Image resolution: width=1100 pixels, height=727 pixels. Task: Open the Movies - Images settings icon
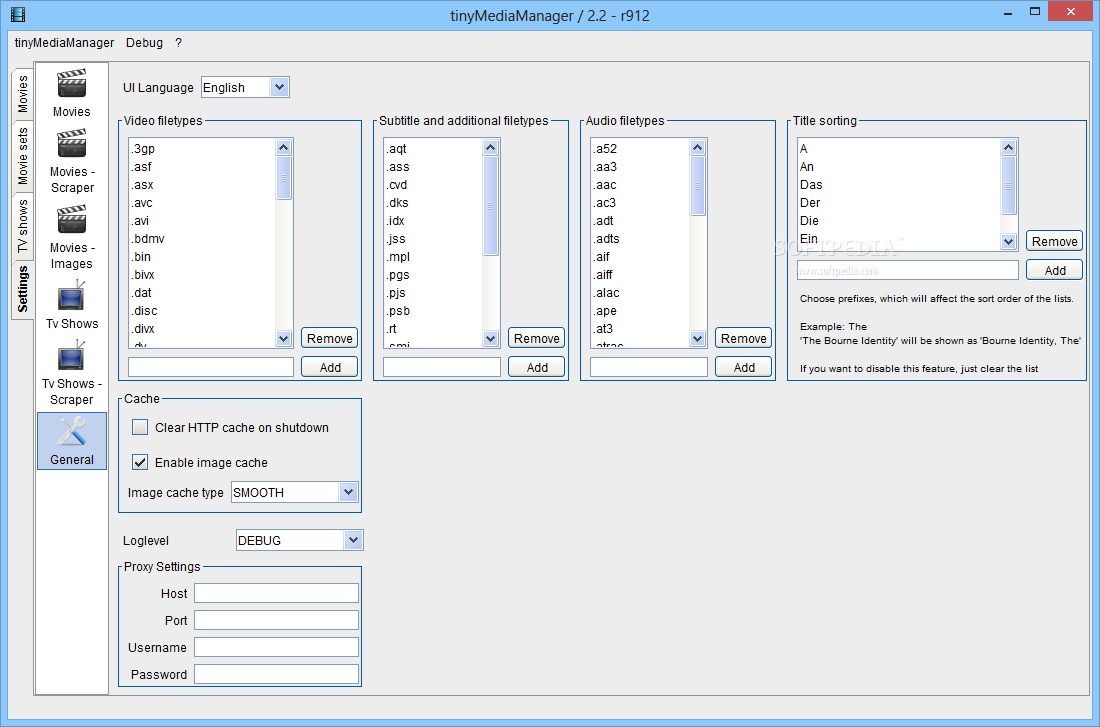coord(72,237)
